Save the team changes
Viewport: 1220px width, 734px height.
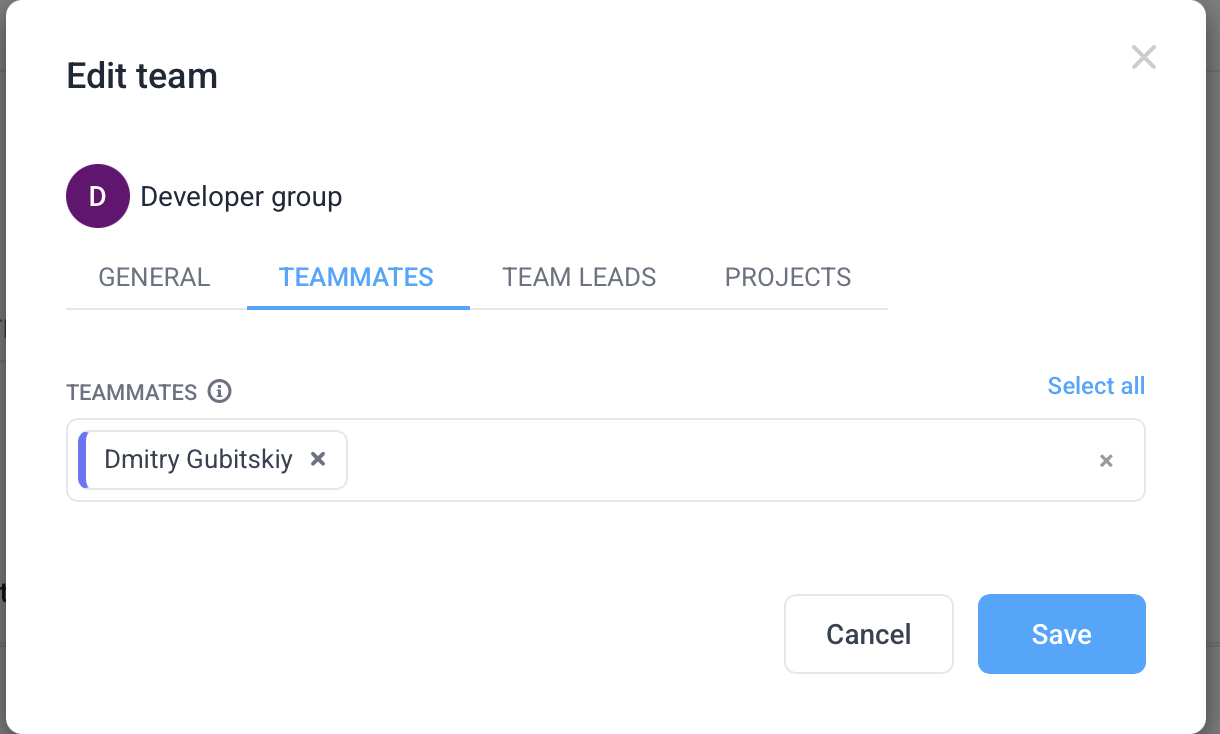[1061, 634]
